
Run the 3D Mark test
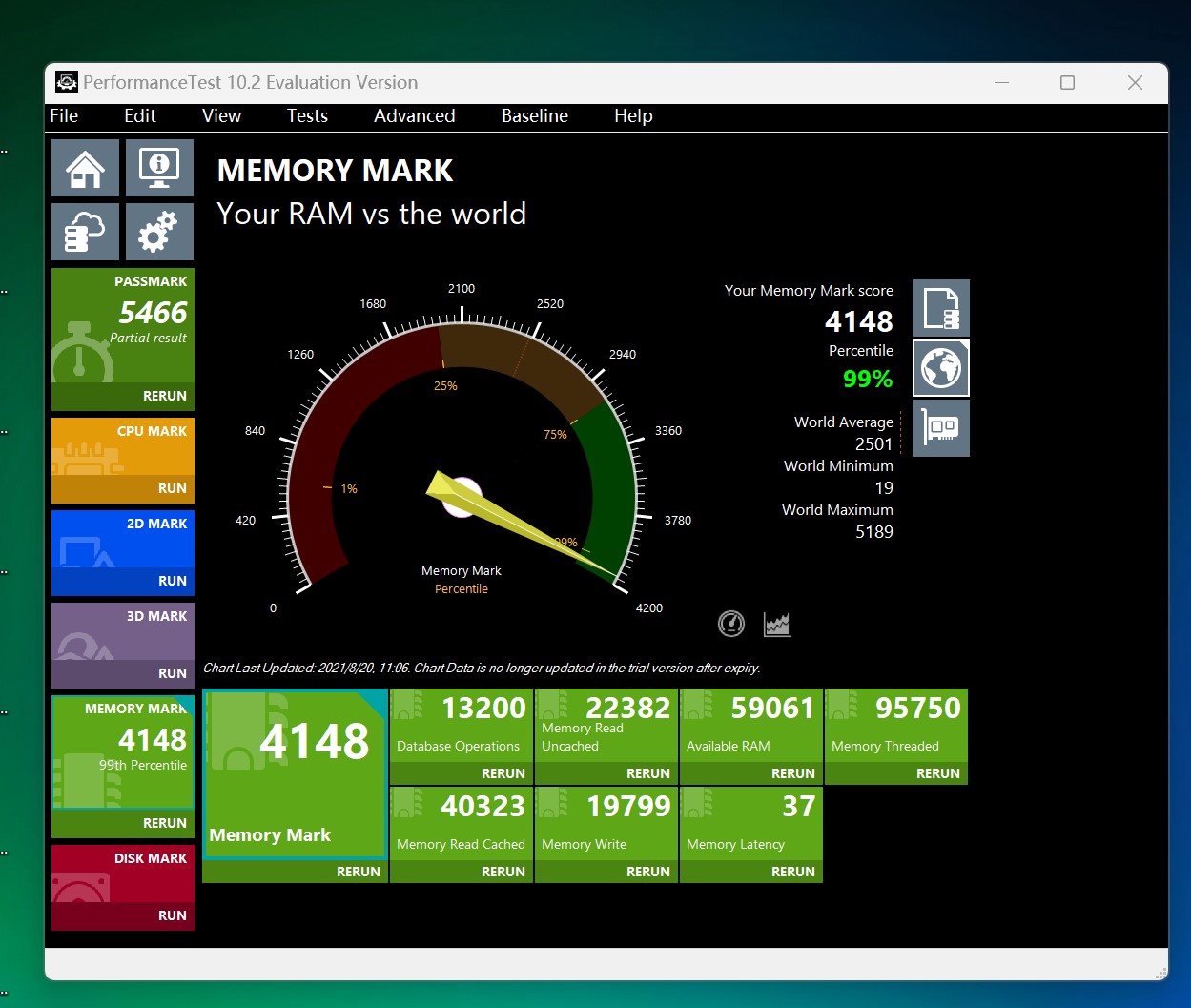coord(172,673)
